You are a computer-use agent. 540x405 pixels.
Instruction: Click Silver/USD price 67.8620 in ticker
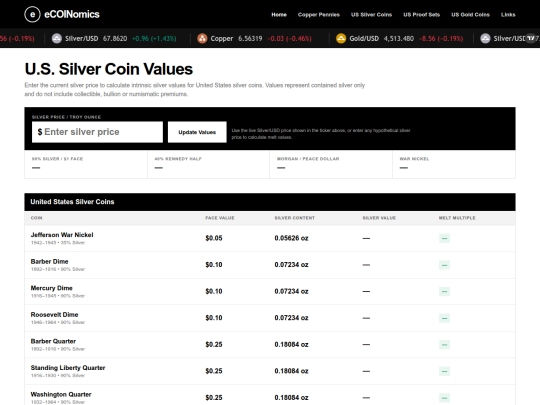[115, 38]
